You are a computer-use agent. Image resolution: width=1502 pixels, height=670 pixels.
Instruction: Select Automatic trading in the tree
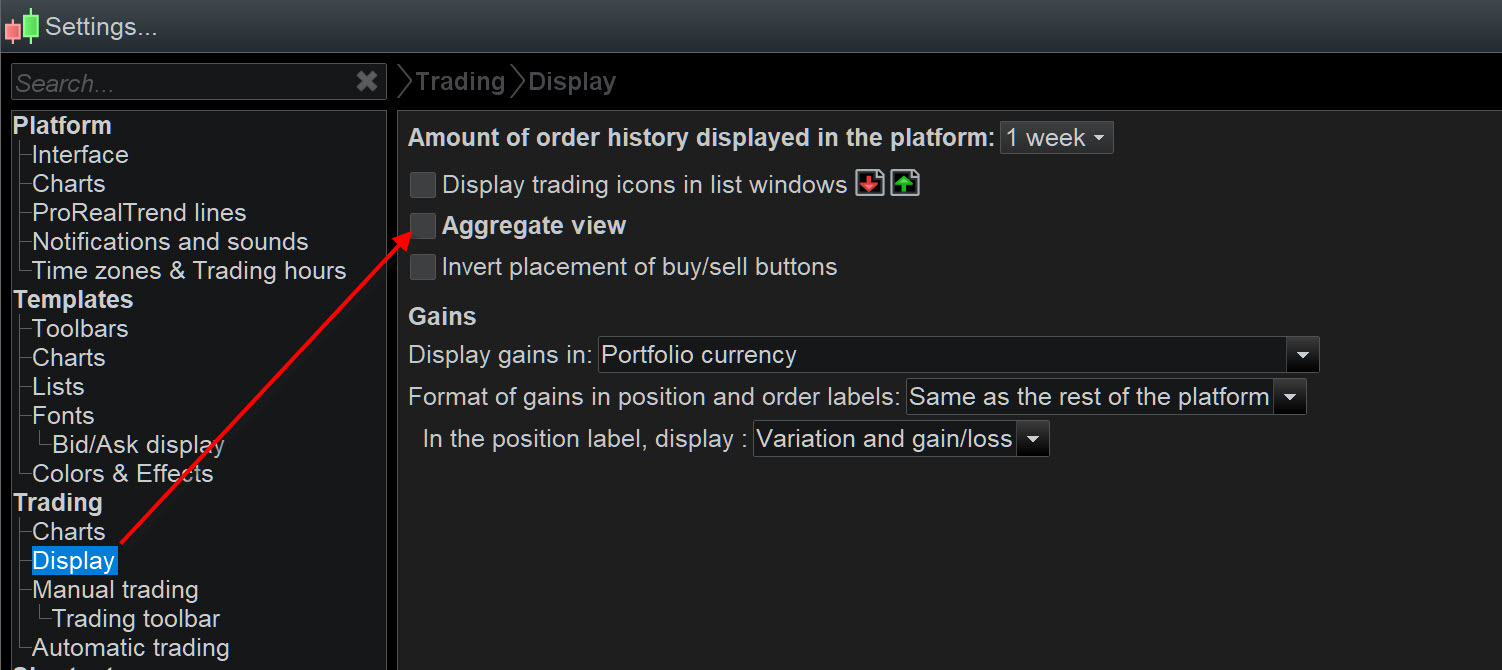[x=130, y=648]
